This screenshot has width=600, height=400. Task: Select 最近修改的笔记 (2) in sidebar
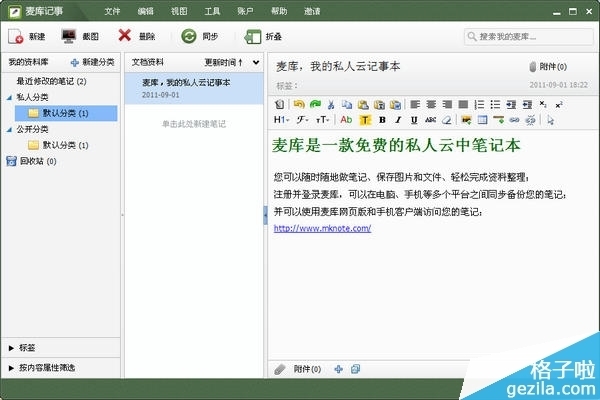tap(51, 81)
